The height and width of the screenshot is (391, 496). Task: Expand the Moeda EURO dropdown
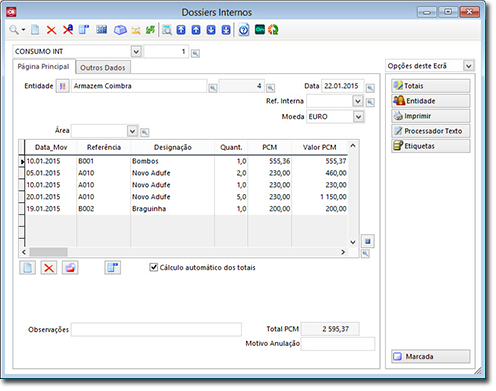click(358, 117)
